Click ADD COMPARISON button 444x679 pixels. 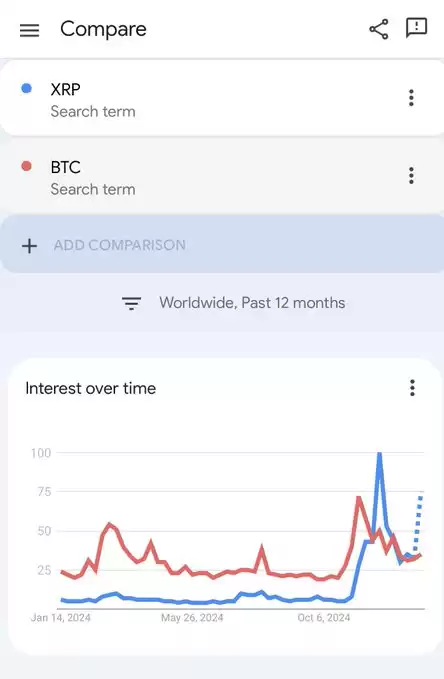click(x=222, y=244)
